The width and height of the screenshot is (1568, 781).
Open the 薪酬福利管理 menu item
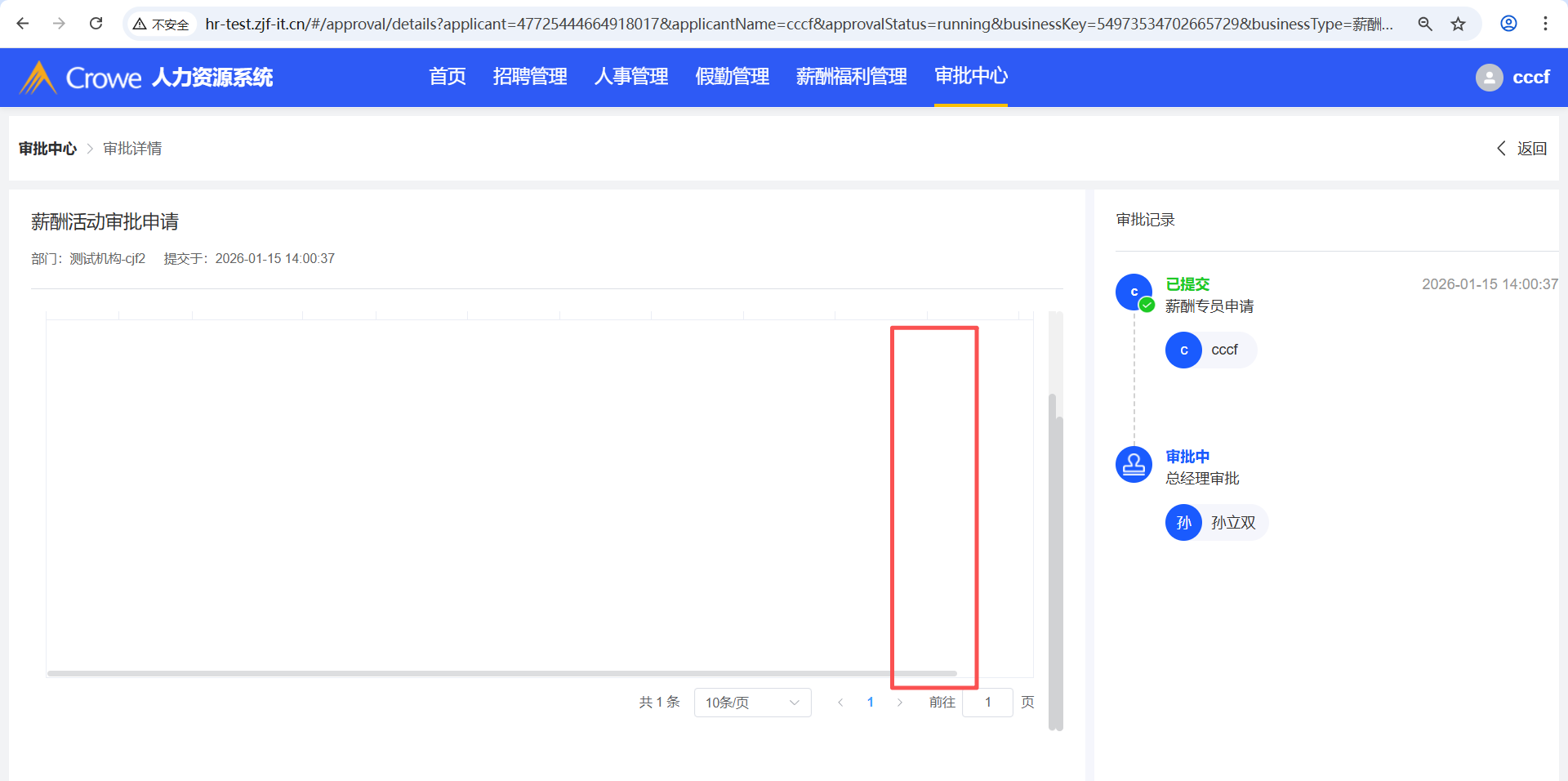click(852, 77)
